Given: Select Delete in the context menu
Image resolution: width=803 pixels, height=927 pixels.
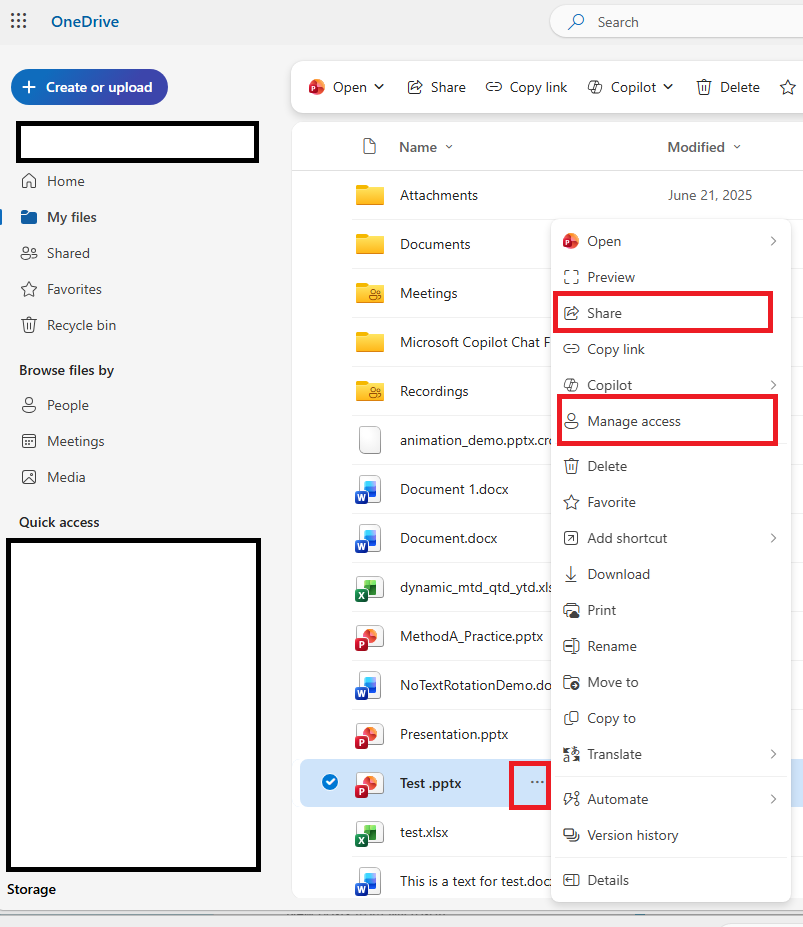Looking at the screenshot, I should coord(671,466).
